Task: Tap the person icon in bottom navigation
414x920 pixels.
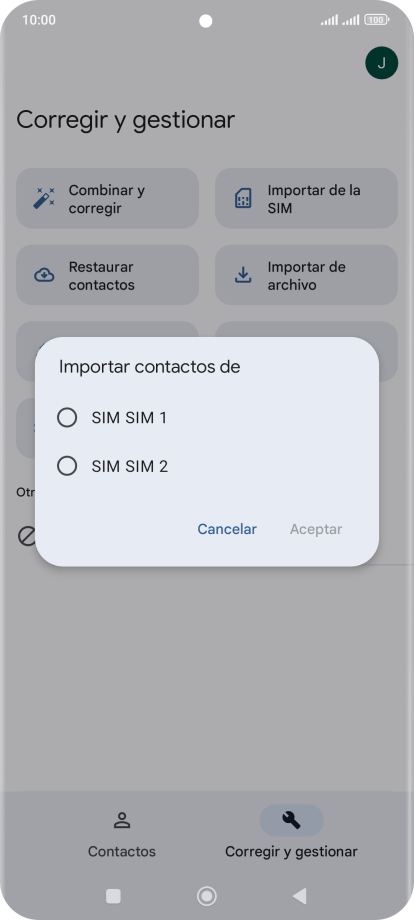Action: tap(122, 820)
